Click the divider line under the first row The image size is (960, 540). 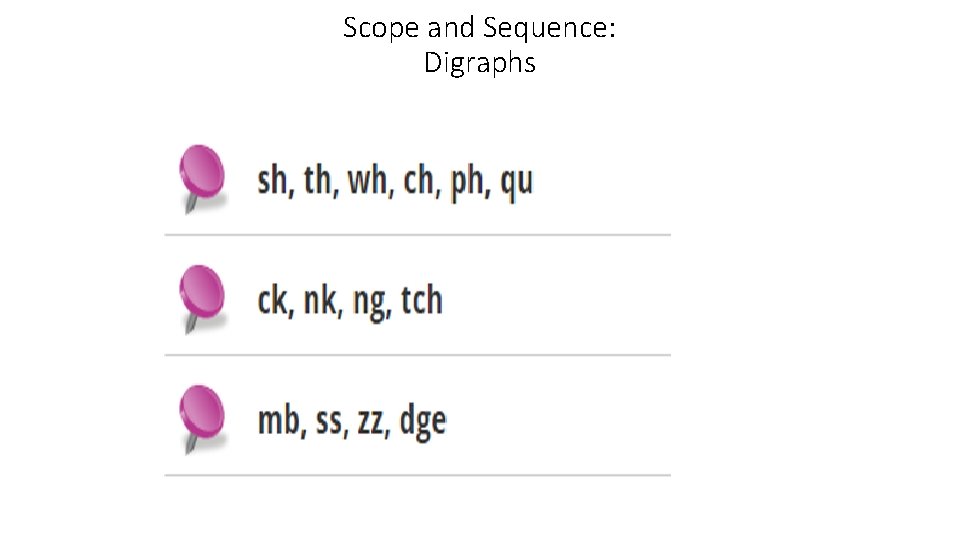pyautogui.click(x=417, y=235)
